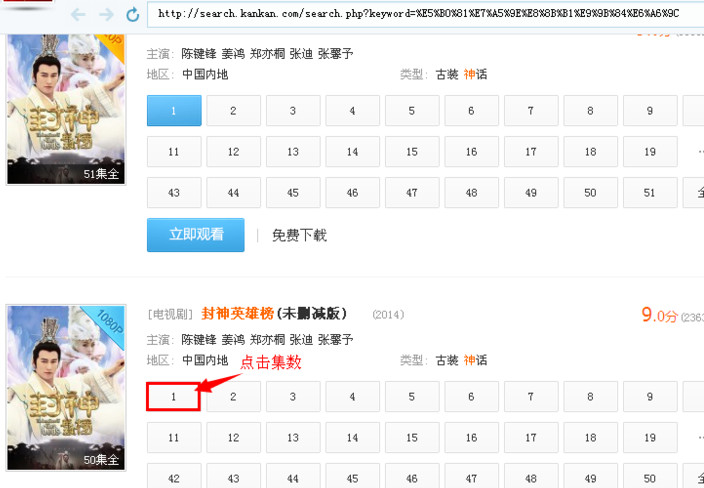Click actor 陈键锋 in the upper series cast
The height and width of the screenshot is (488, 704).
(199, 54)
